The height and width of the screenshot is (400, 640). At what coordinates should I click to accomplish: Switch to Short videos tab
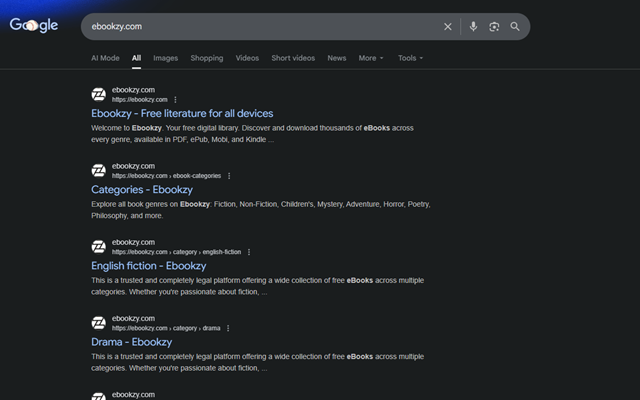pos(293,58)
